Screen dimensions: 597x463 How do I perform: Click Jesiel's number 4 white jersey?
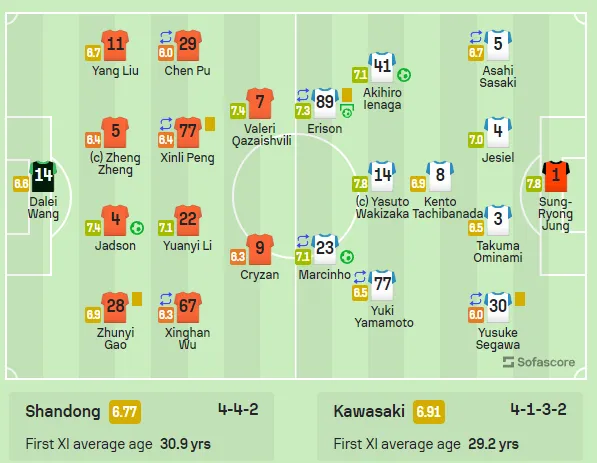[x=498, y=133]
